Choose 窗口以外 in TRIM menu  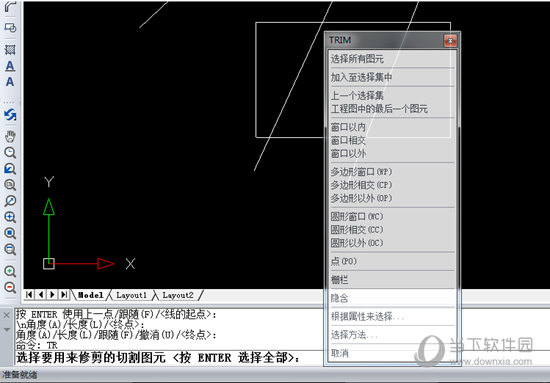392,154
